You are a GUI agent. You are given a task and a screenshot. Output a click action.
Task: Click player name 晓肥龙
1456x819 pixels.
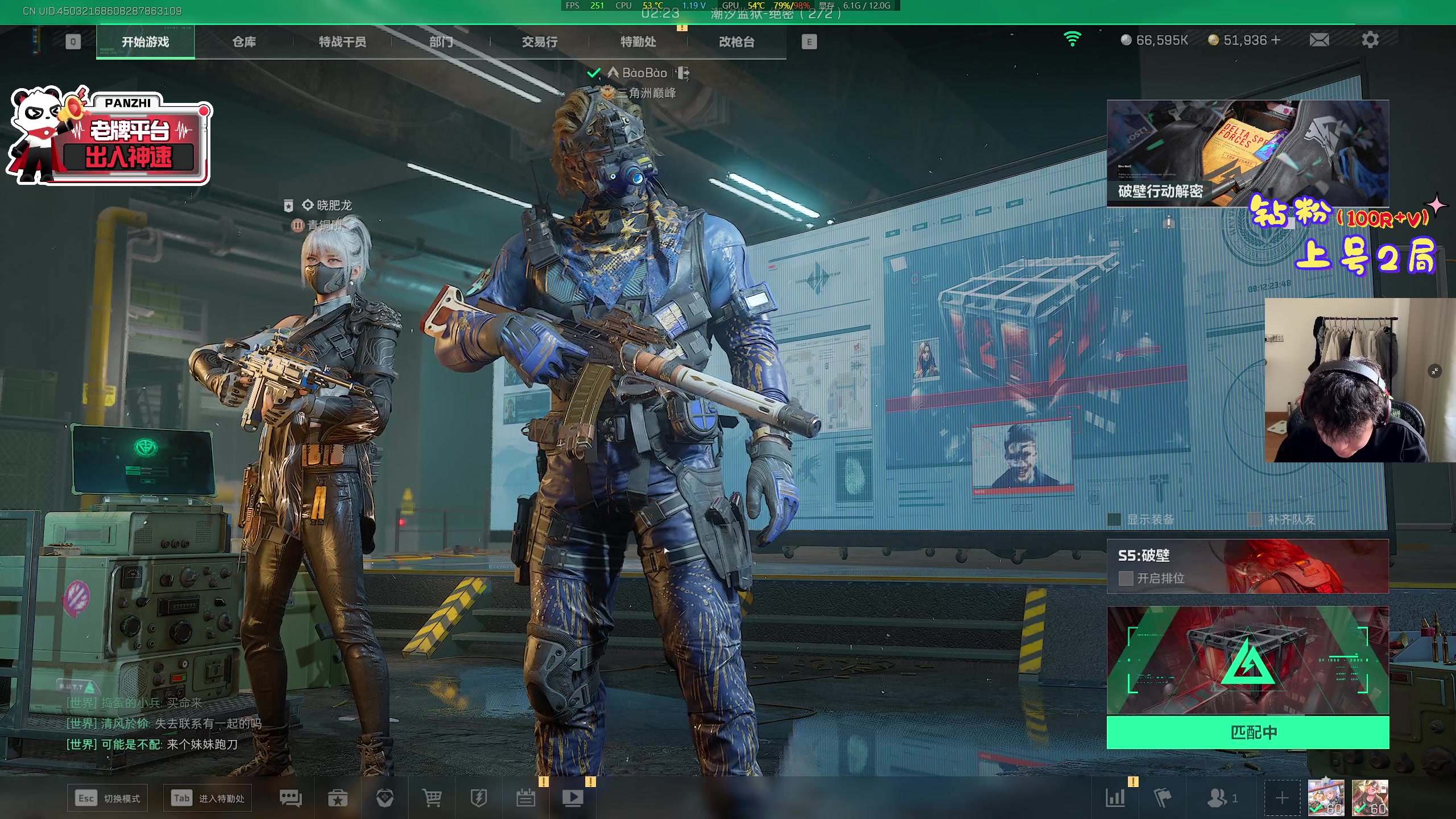(x=334, y=205)
